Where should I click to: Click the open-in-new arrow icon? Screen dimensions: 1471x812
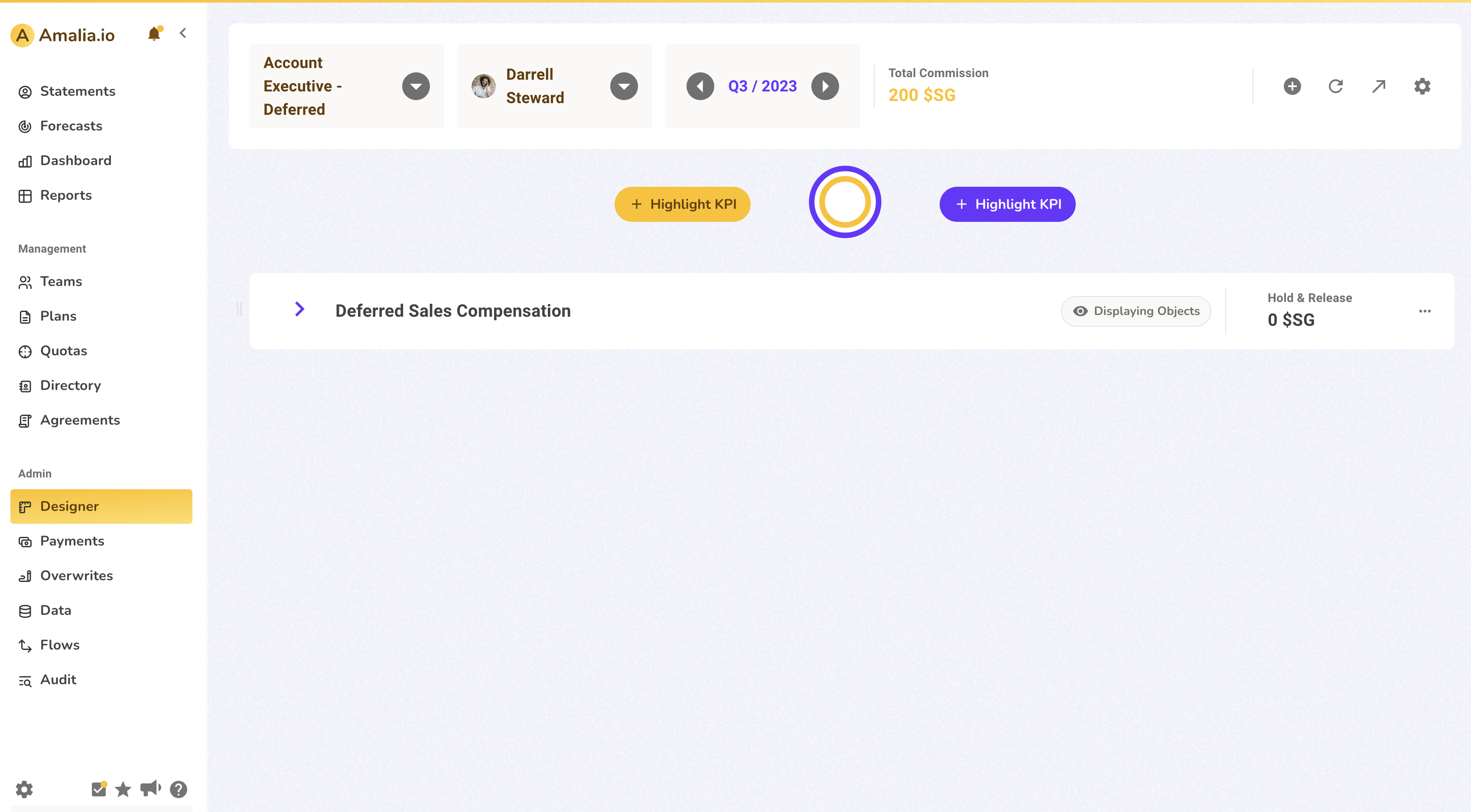[x=1379, y=86]
